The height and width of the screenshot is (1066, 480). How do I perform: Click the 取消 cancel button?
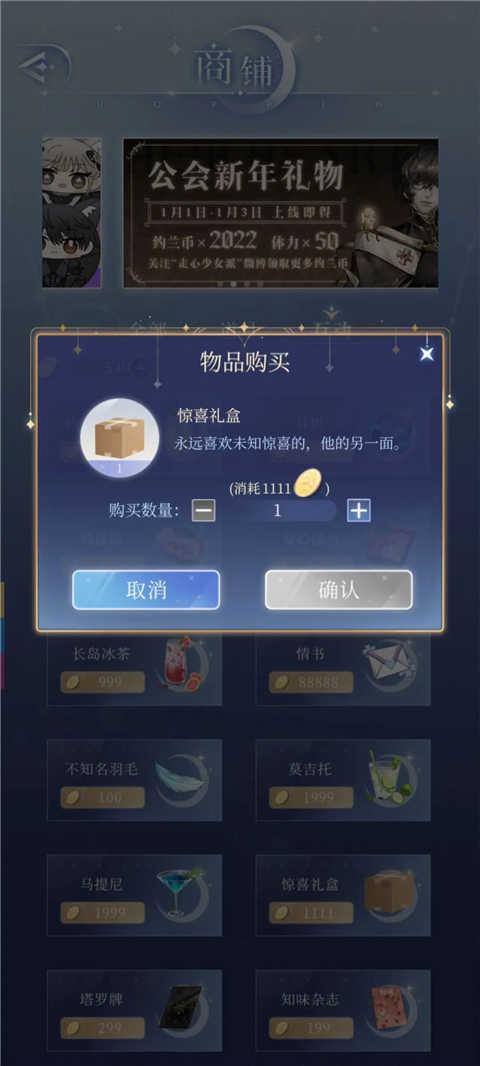click(x=146, y=589)
